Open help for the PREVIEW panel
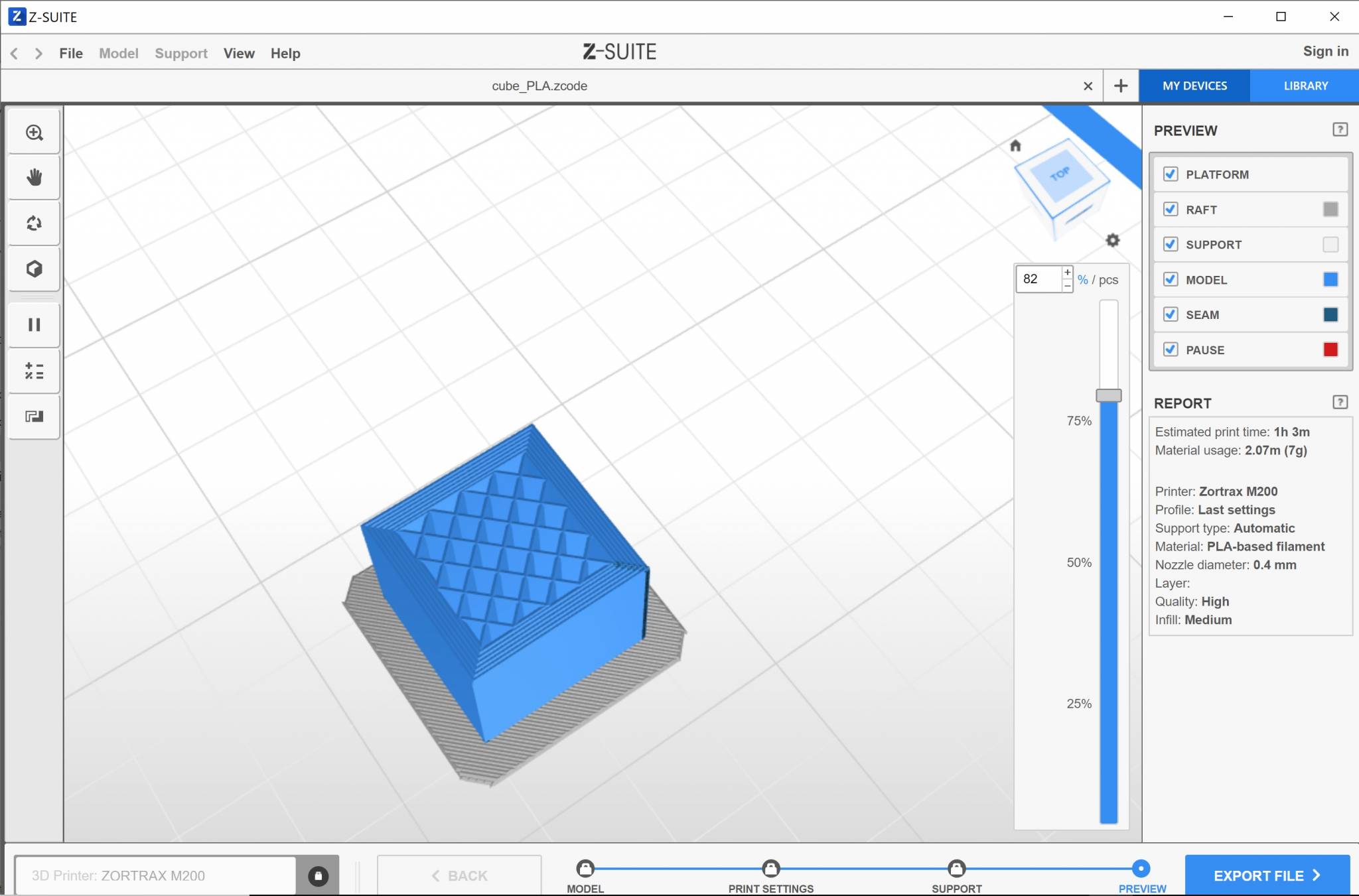Image resolution: width=1359 pixels, height=896 pixels. (1340, 129)
